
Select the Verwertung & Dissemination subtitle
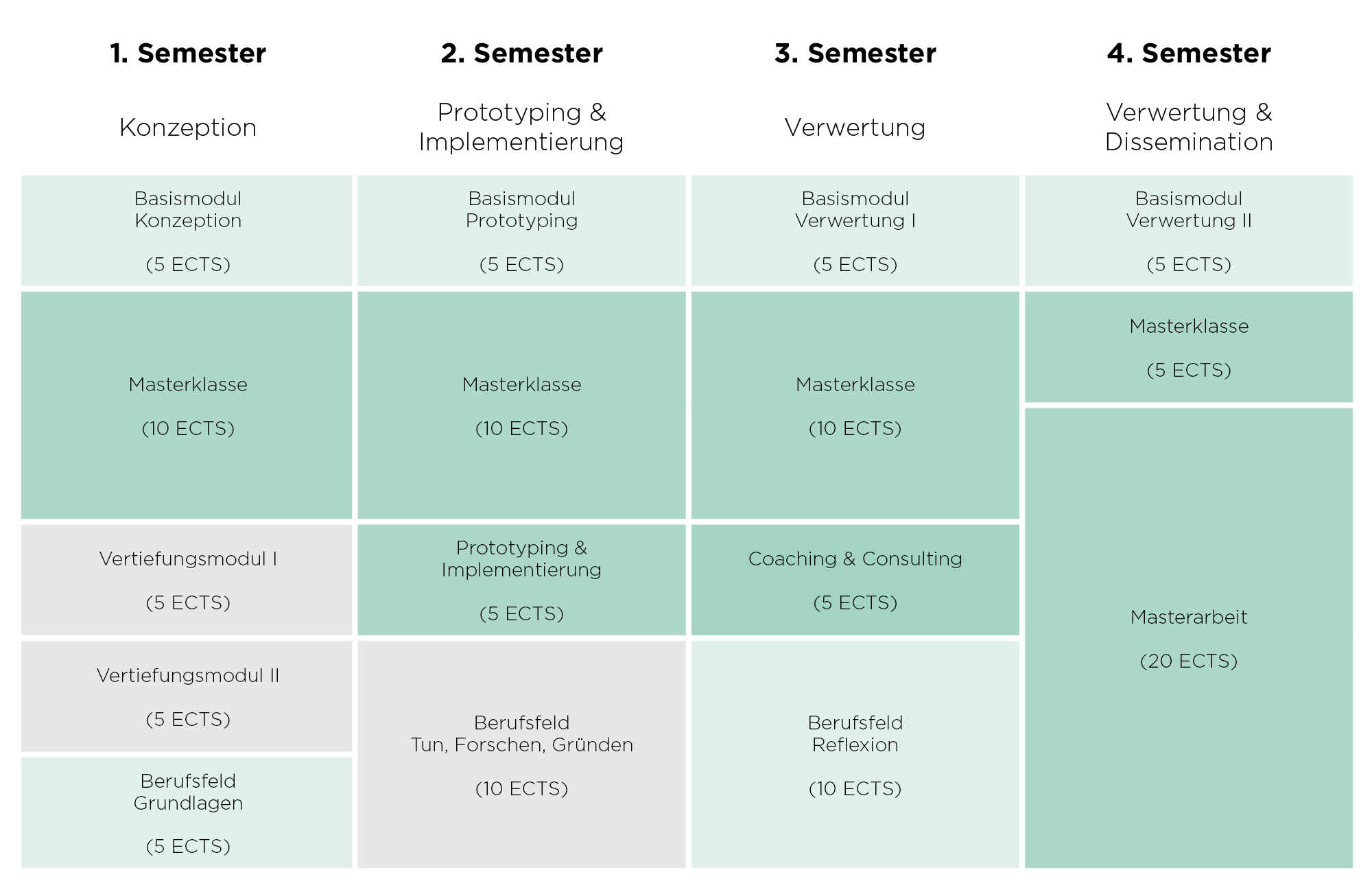point(1189,127)
